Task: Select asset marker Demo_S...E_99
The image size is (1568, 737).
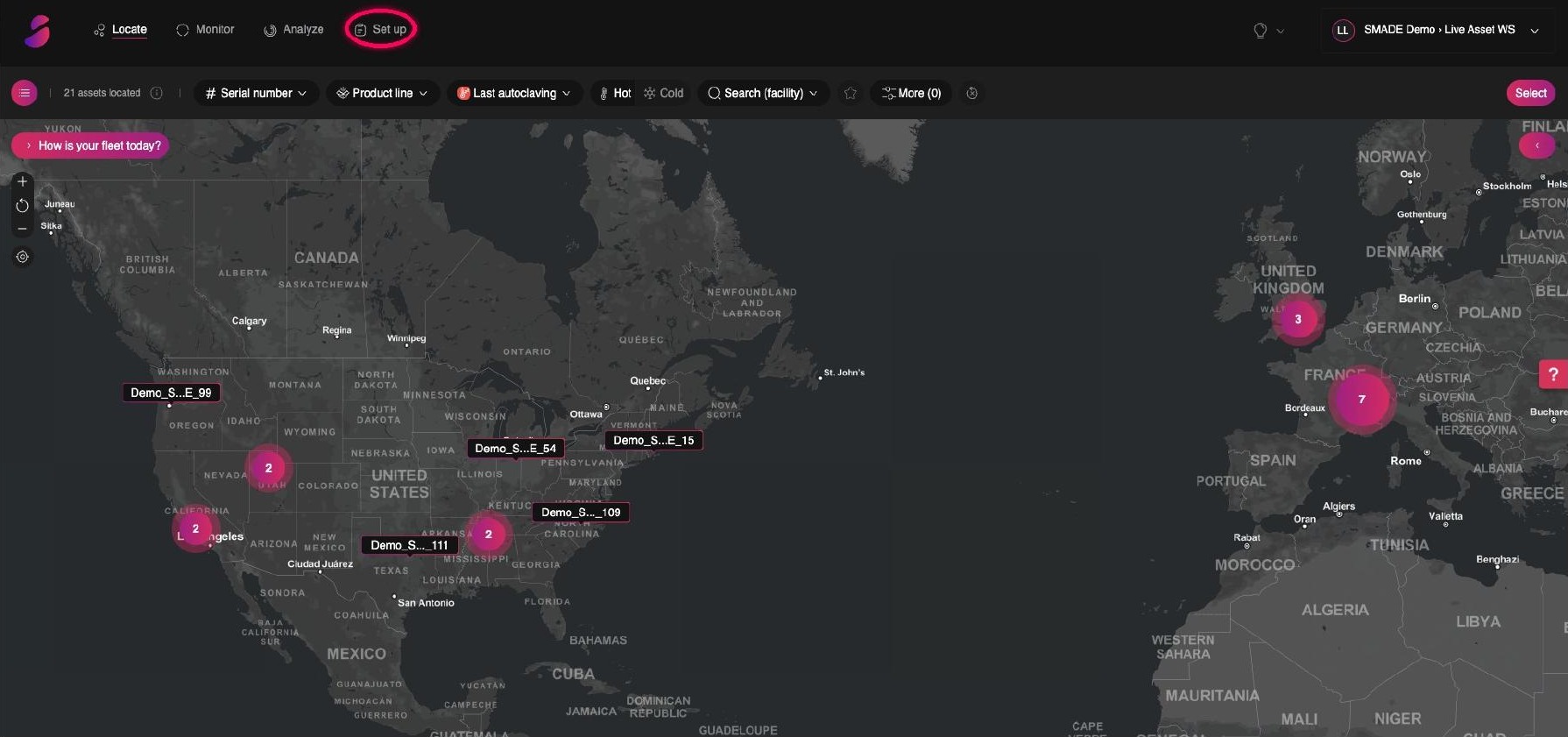Action: 171,393
